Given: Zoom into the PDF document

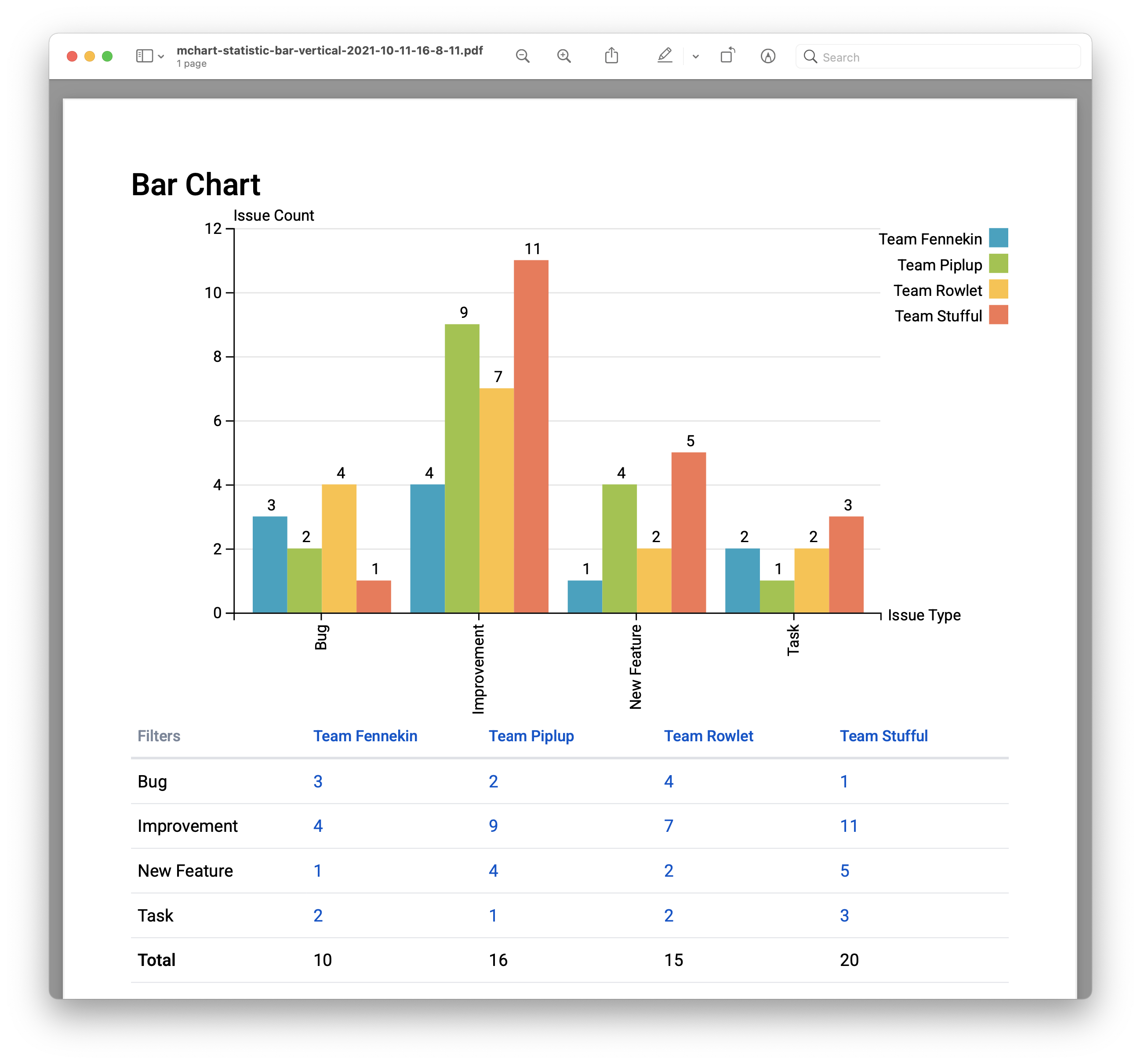Looking at the screenshot, I should tap(563, 56).
